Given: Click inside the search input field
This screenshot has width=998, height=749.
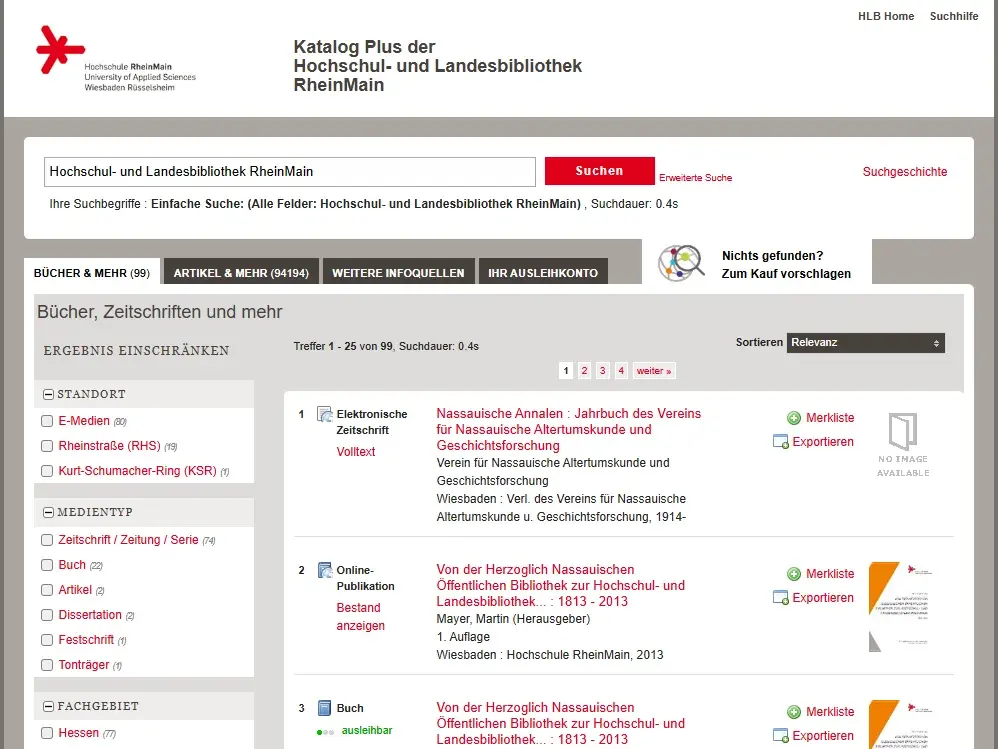Looking at the screenshot, I should click(x=289, y=171).
